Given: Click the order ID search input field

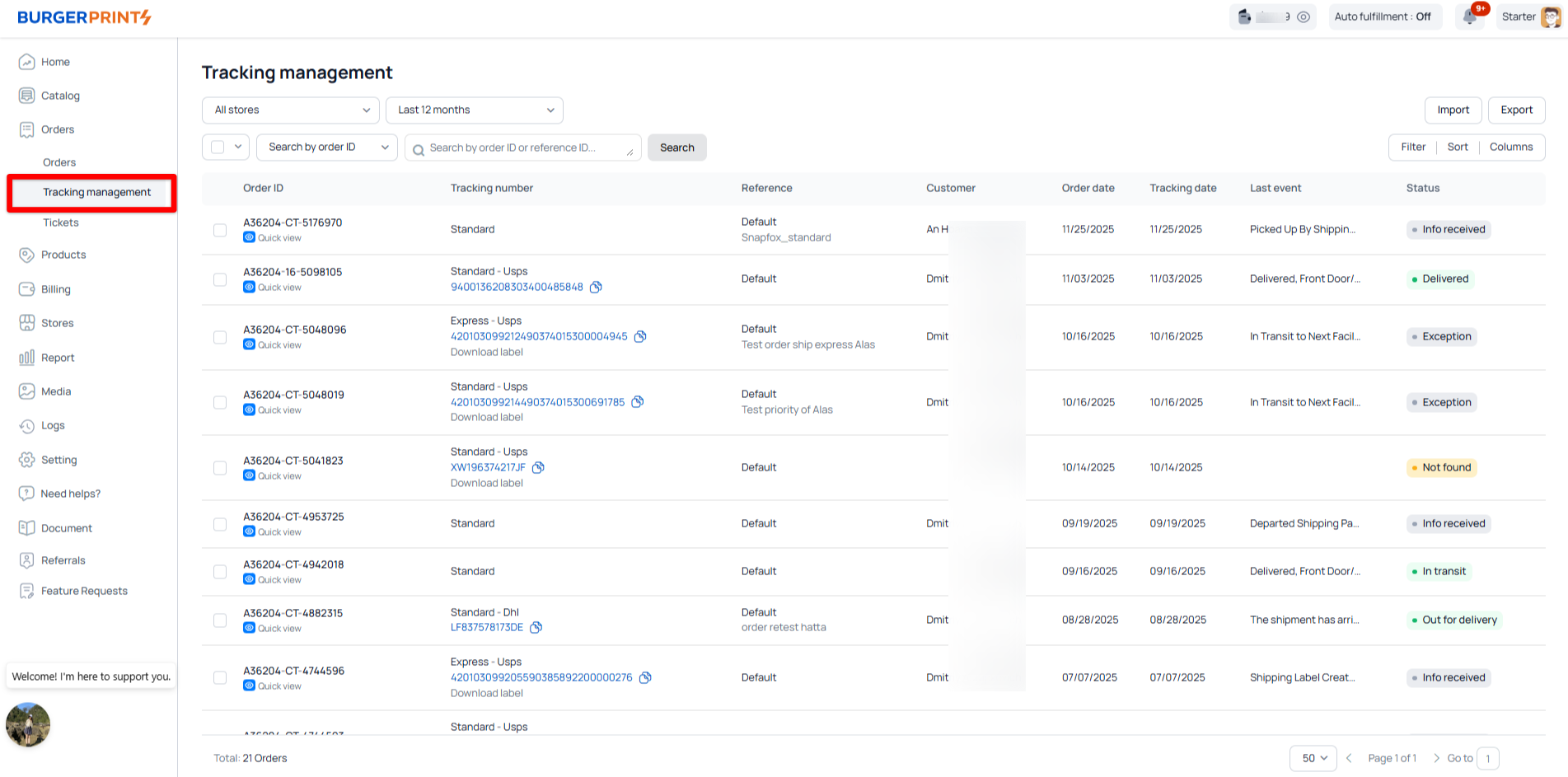Looking at the screenshot, I should [x=523, y=148].
